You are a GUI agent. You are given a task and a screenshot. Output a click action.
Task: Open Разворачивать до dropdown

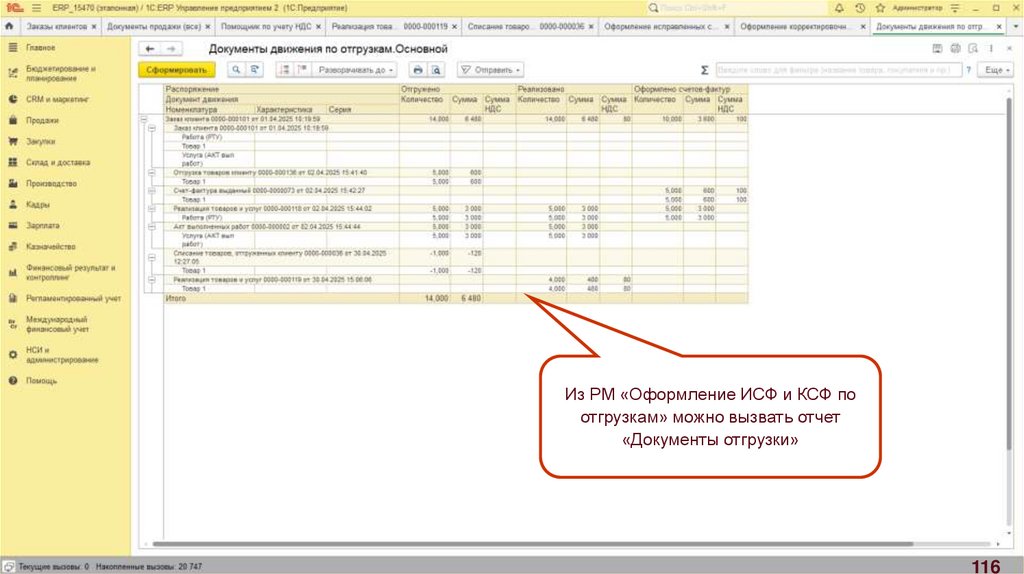pos(355,70)
